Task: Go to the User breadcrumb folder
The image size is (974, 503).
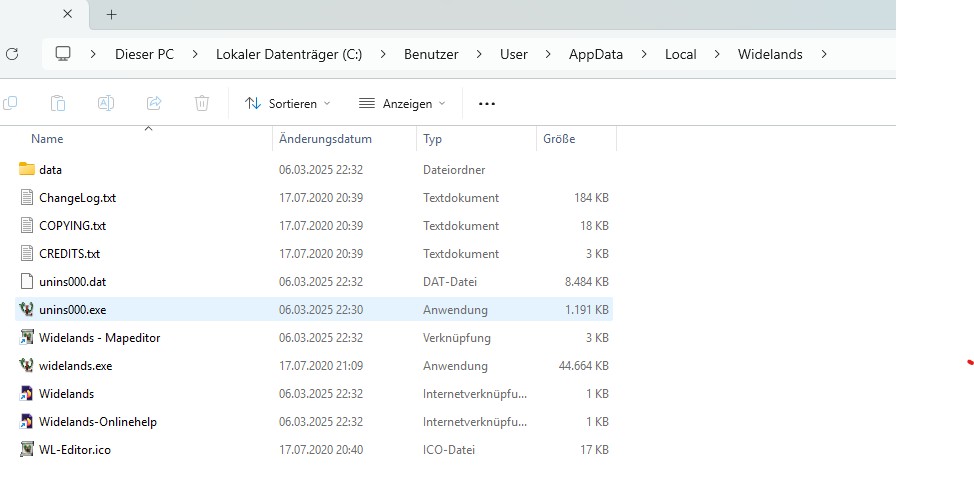Action: (x=514, y=55)
